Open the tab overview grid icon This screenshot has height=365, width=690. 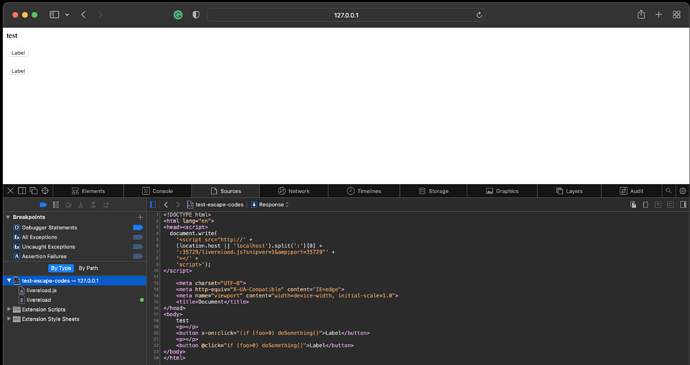pyautogui.click(x=676, y=15)
